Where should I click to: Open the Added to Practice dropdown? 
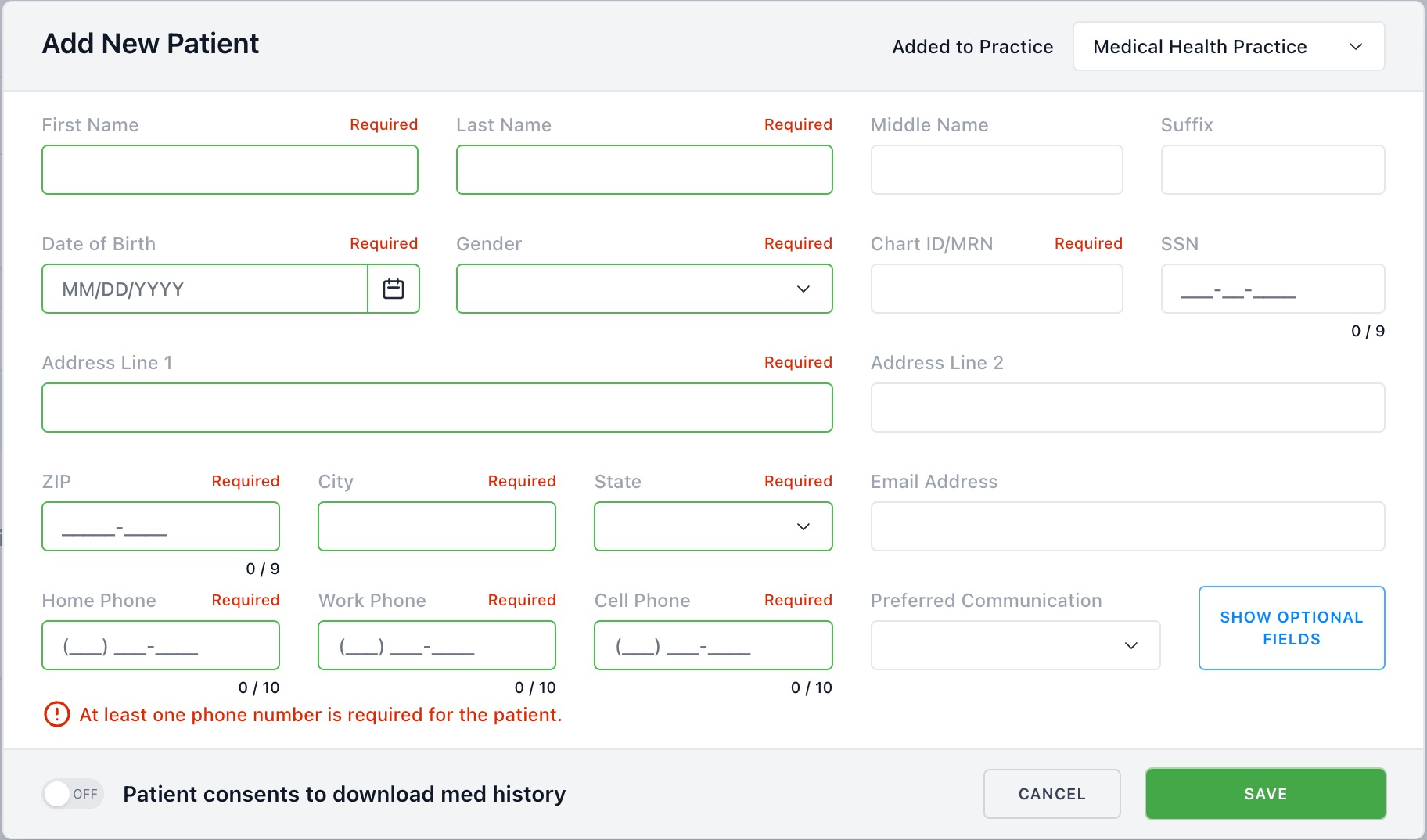(x=1228, y=46)
